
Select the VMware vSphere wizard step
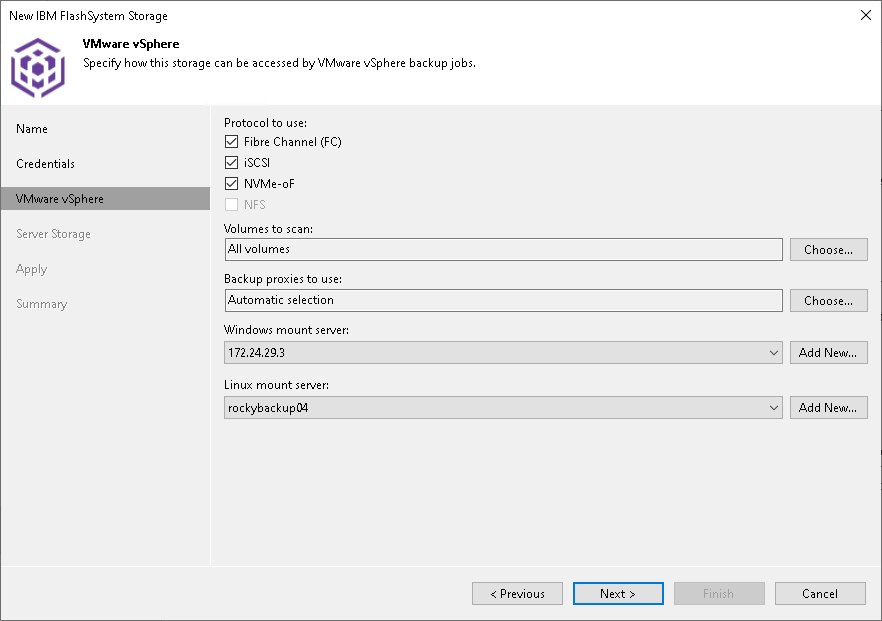tap(105, 199)
